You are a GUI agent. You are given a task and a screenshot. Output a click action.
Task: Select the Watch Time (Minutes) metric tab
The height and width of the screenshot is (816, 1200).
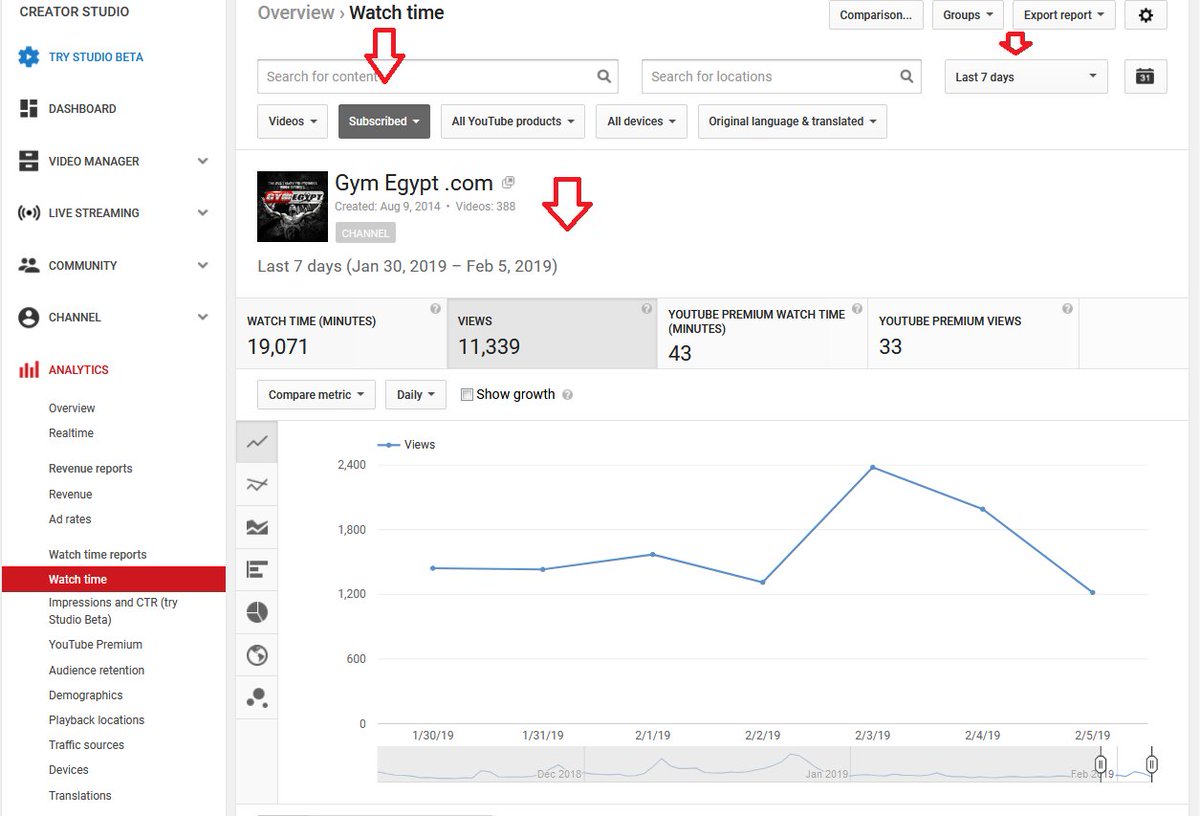(x=341, y=333)
